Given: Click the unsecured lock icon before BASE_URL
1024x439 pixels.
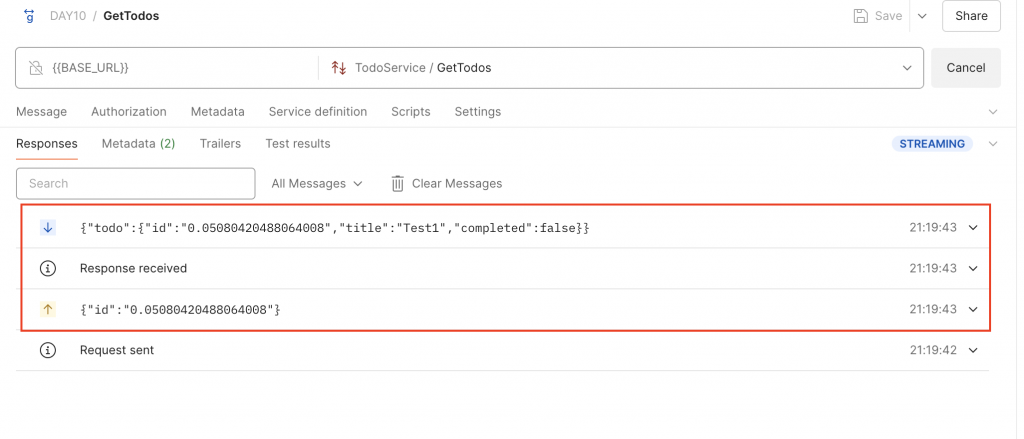Looking at the screenshot, I should tap(36, 68).
